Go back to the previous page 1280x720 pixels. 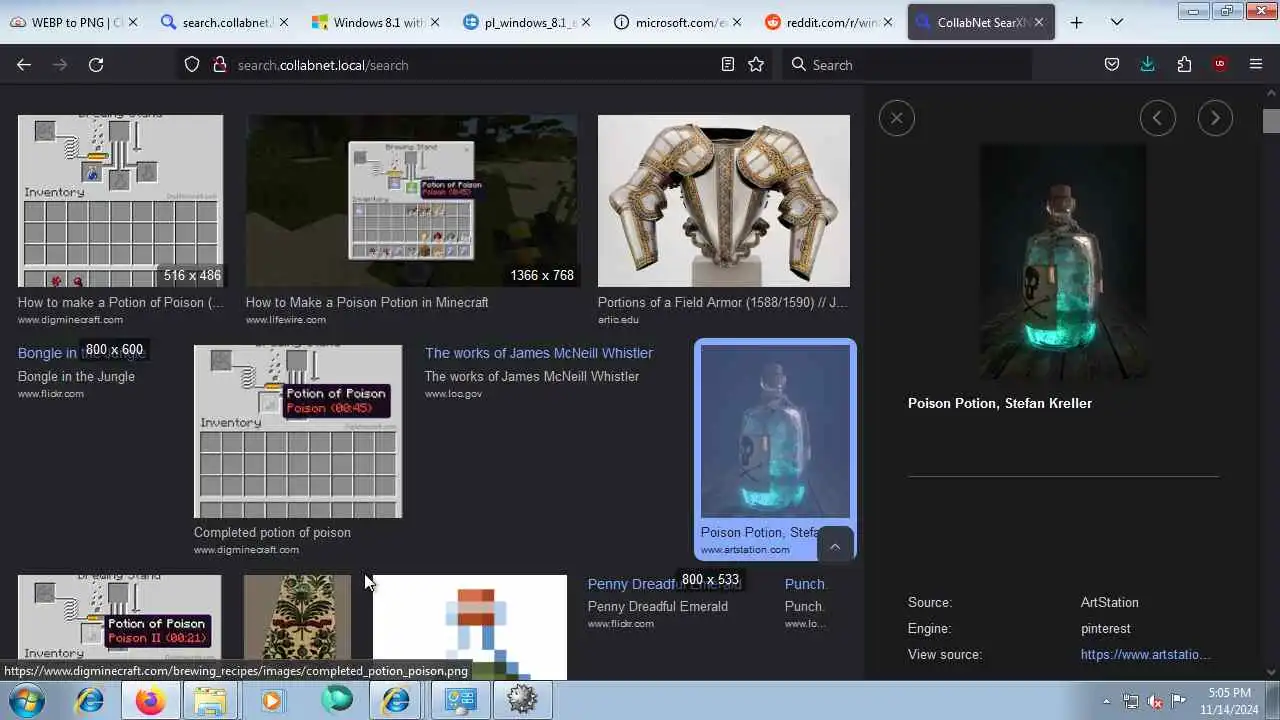click(x=24, y=65)
